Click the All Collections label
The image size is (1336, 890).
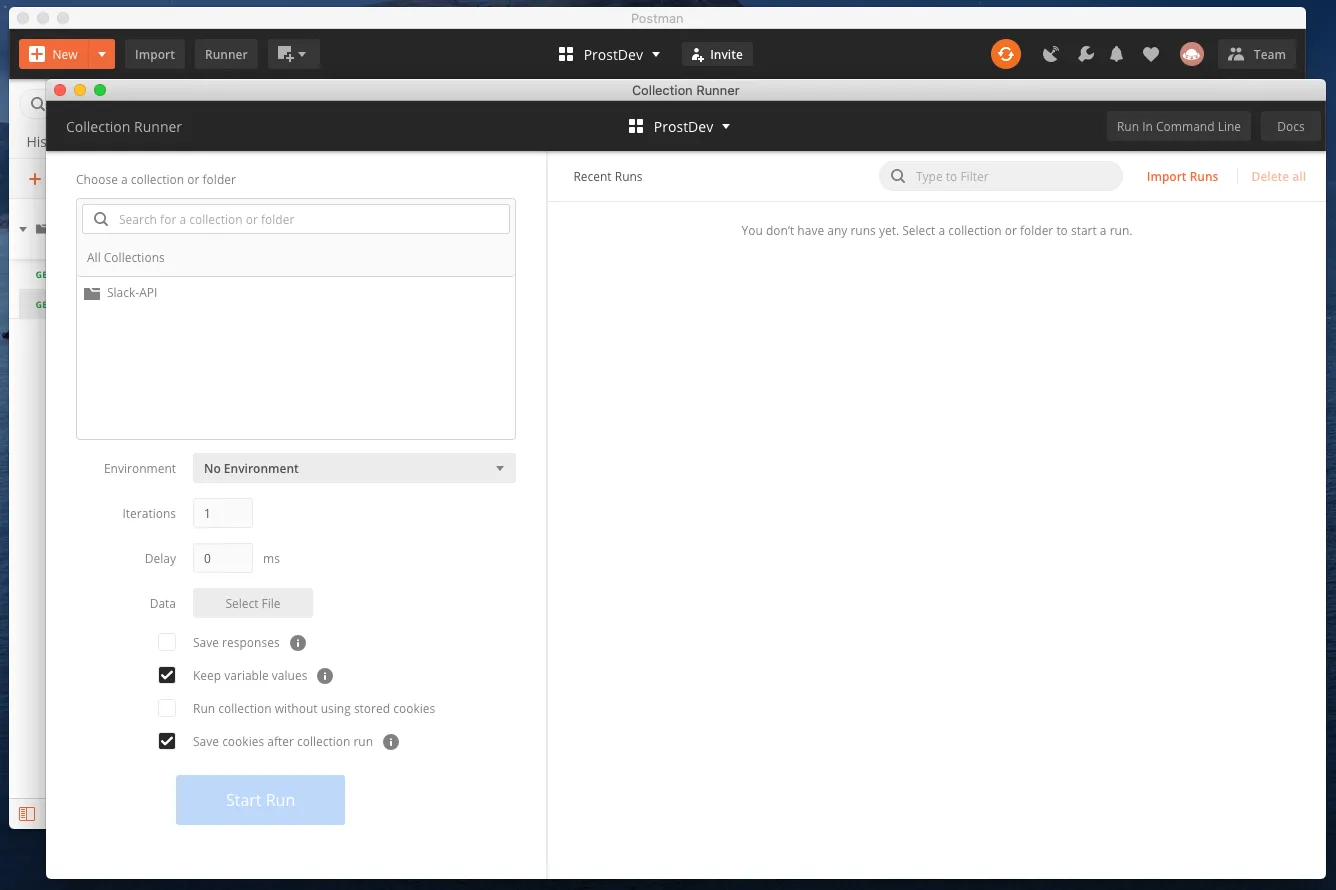pyautogui.click(x=126, y=257)
